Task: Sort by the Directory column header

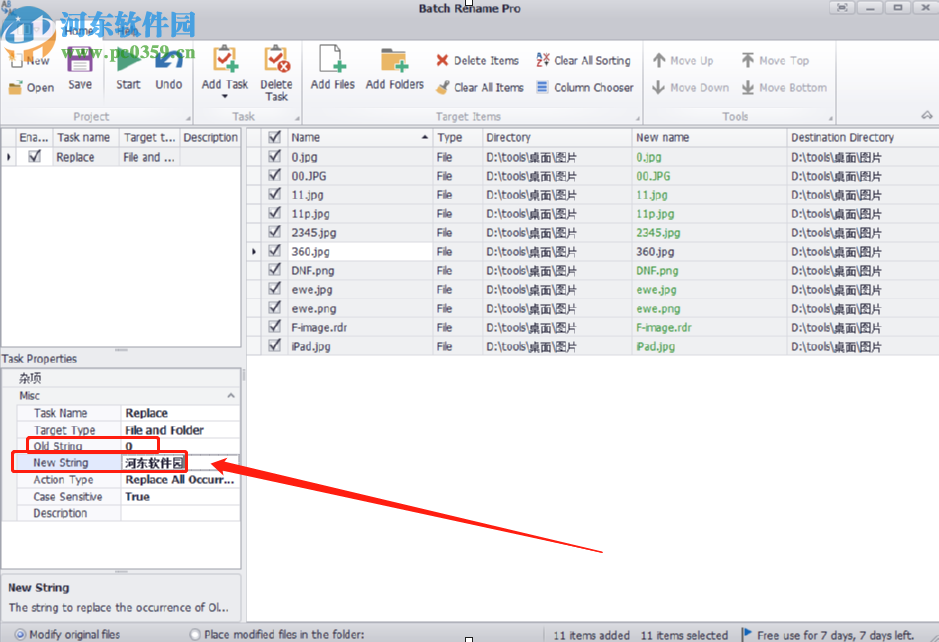Action: coord(557,137)
